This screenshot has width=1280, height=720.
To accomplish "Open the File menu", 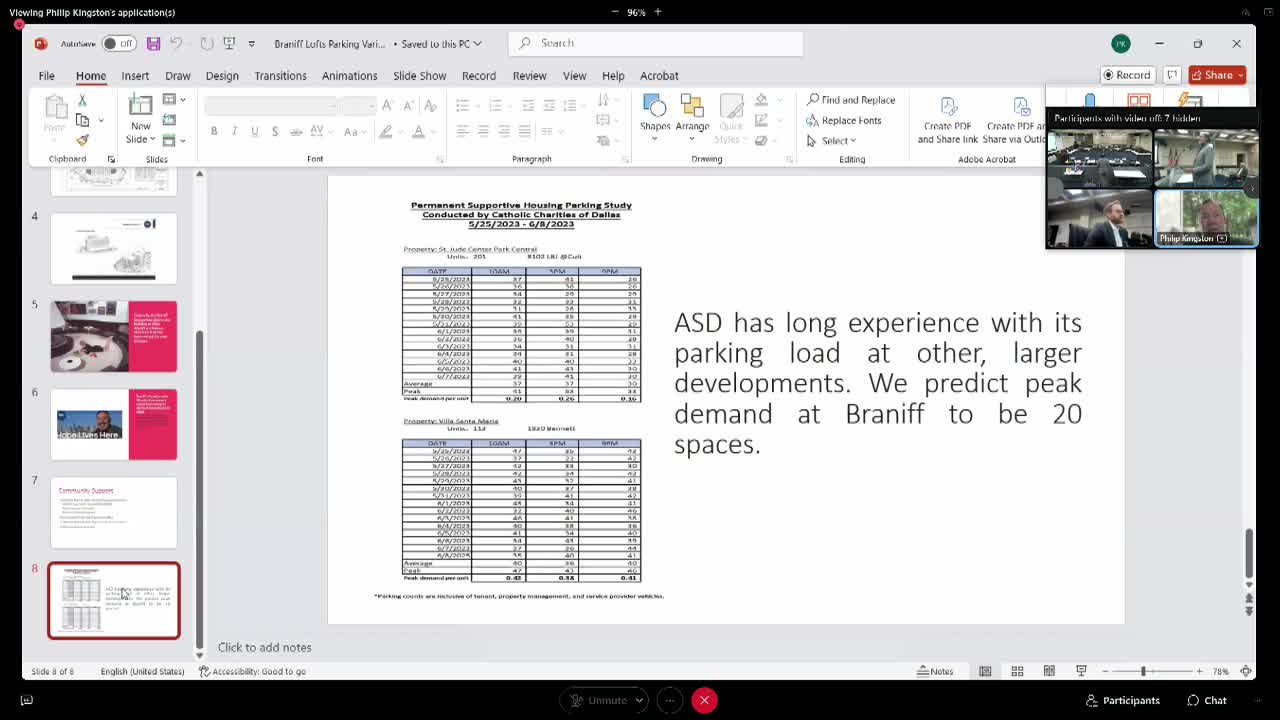I will [x=46, y=75].
